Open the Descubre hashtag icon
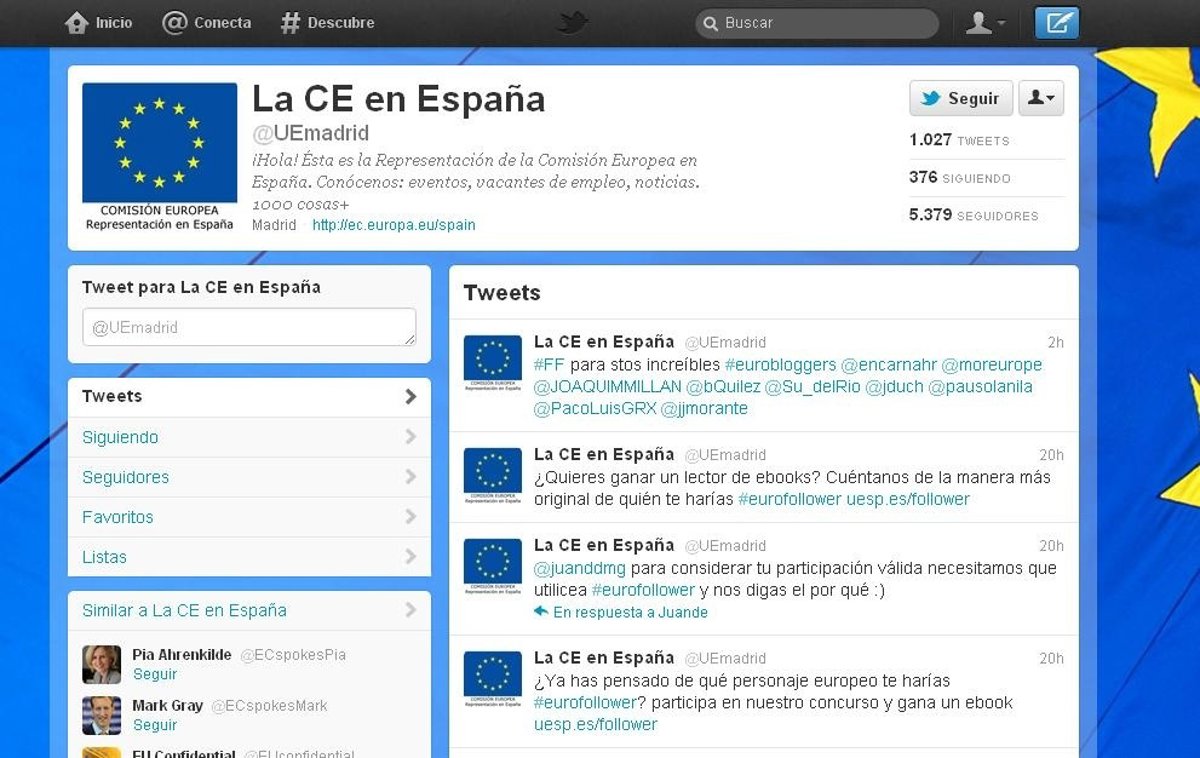 click(290, 22)
